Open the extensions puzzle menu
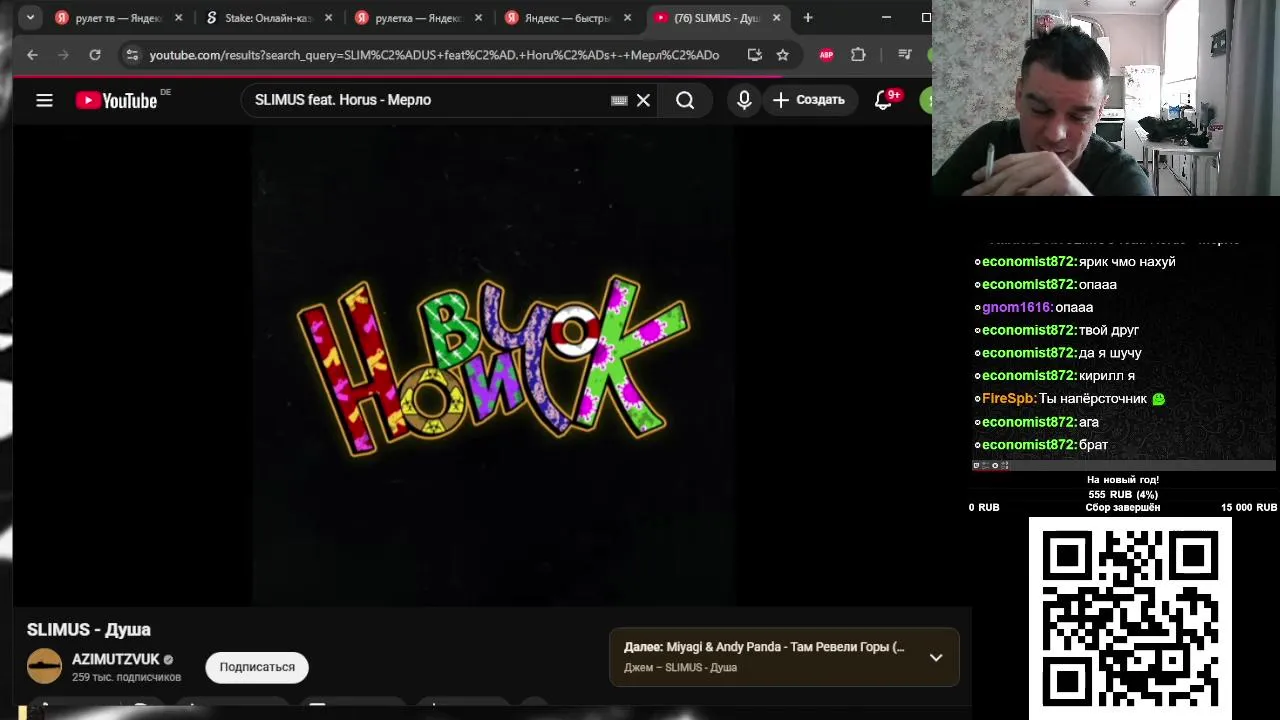The height and width of the screenshot is (720, 1280). coord(858,55)
